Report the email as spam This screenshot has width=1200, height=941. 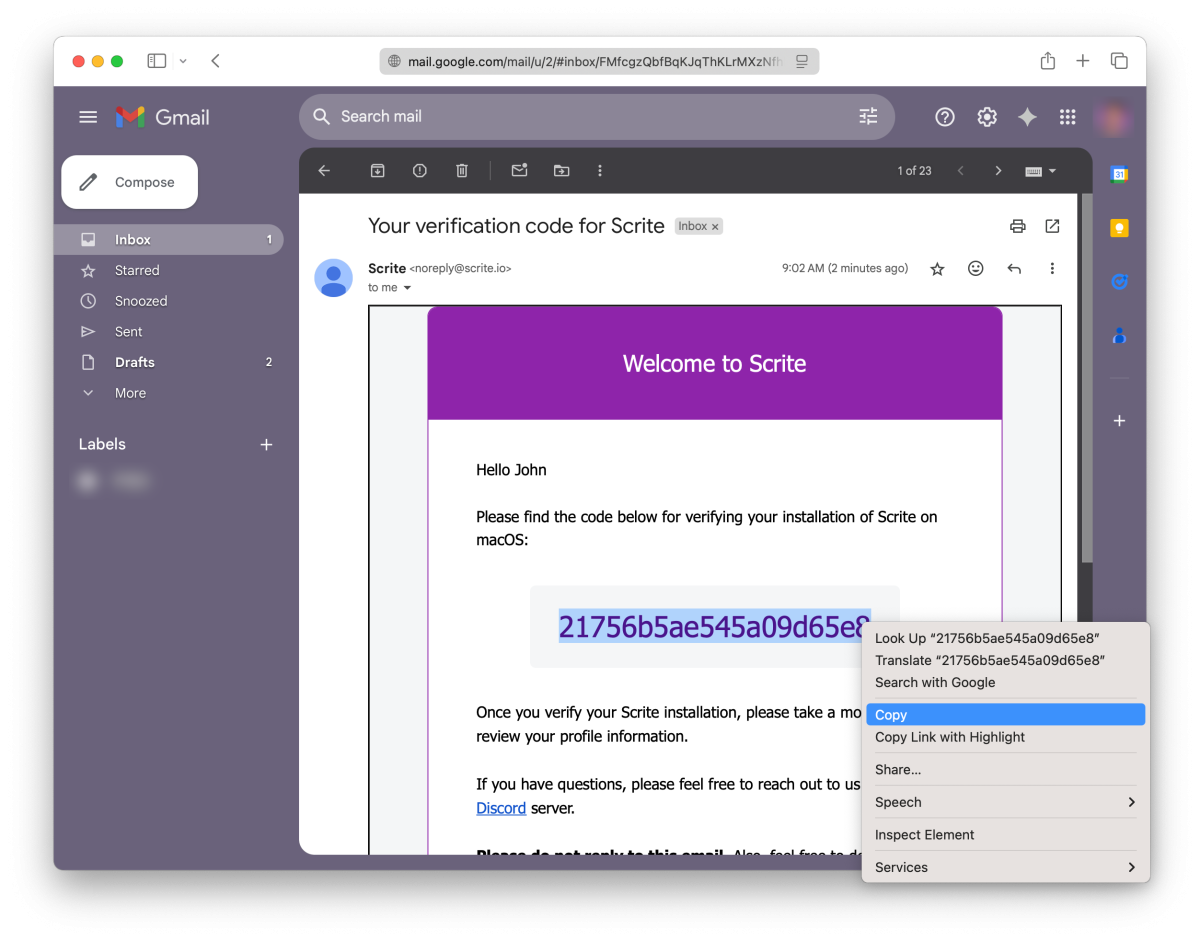point(420,171)
